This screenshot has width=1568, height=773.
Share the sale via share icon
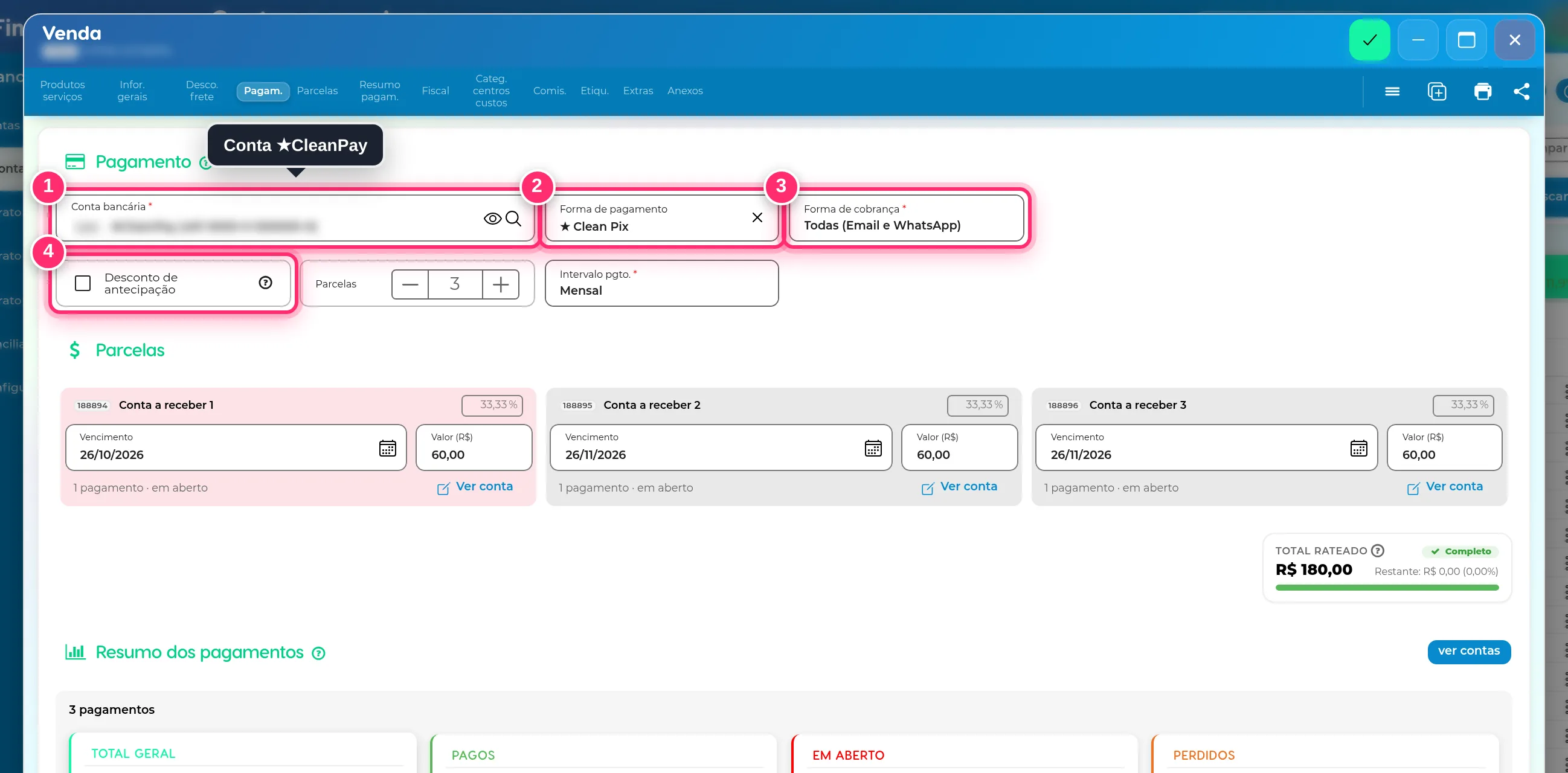1521,91
